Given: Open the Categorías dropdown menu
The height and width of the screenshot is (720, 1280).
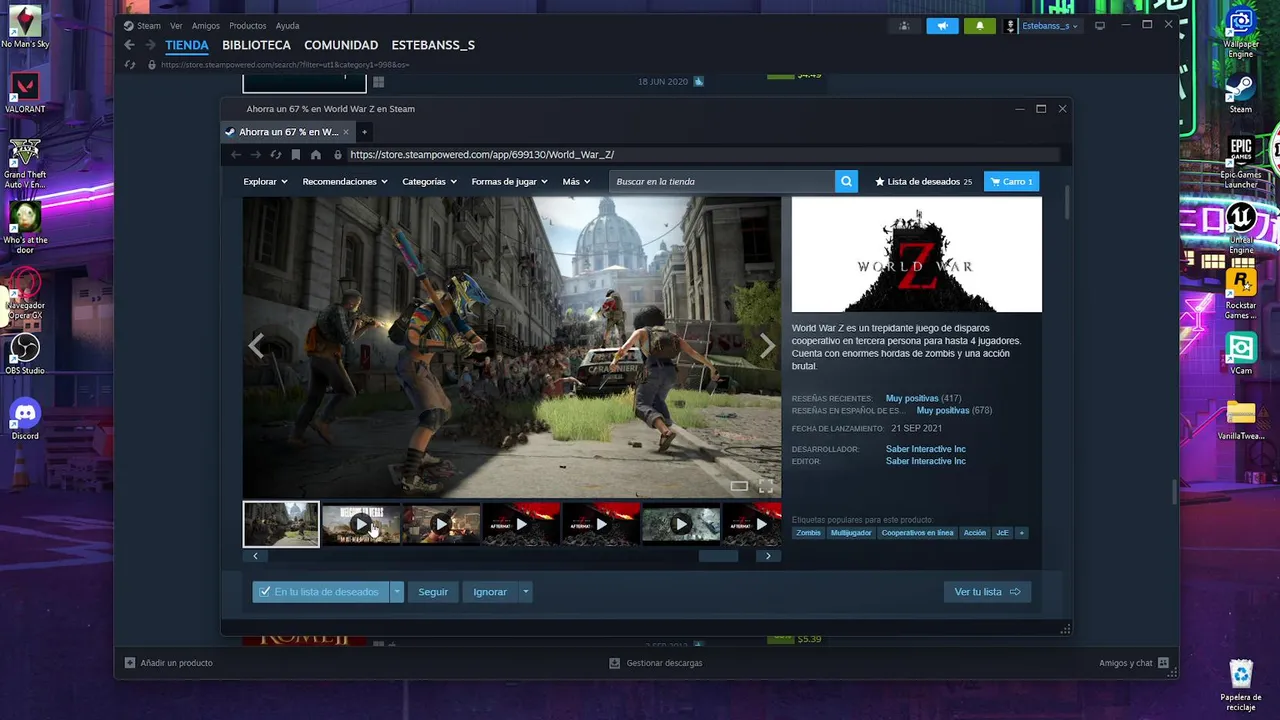Looking at the screenshot, I should [429, 182].
